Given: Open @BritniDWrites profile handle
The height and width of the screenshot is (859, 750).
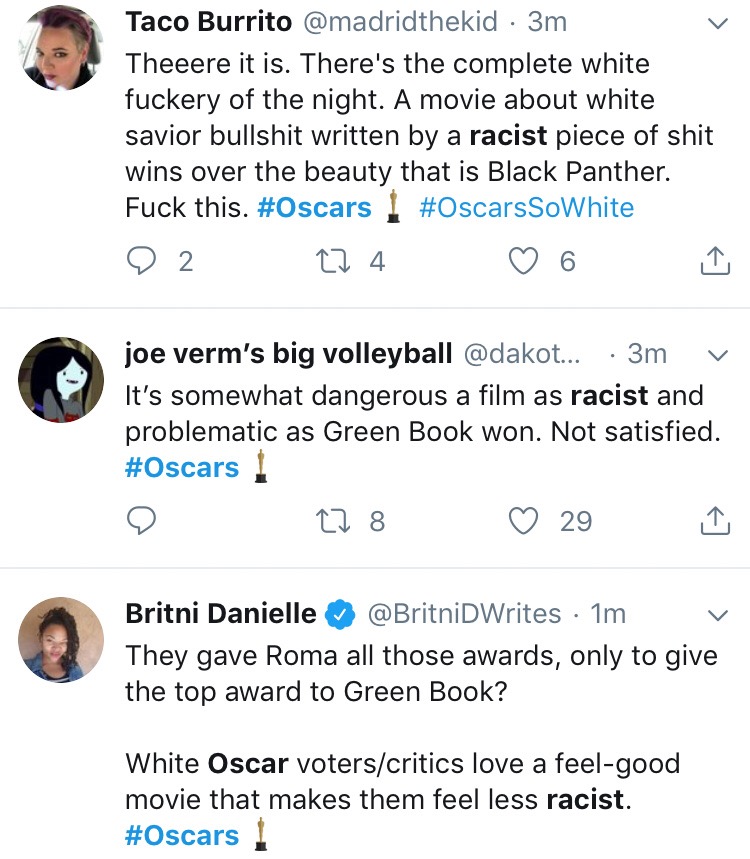Looking at the screenshot, I should 464,614.
